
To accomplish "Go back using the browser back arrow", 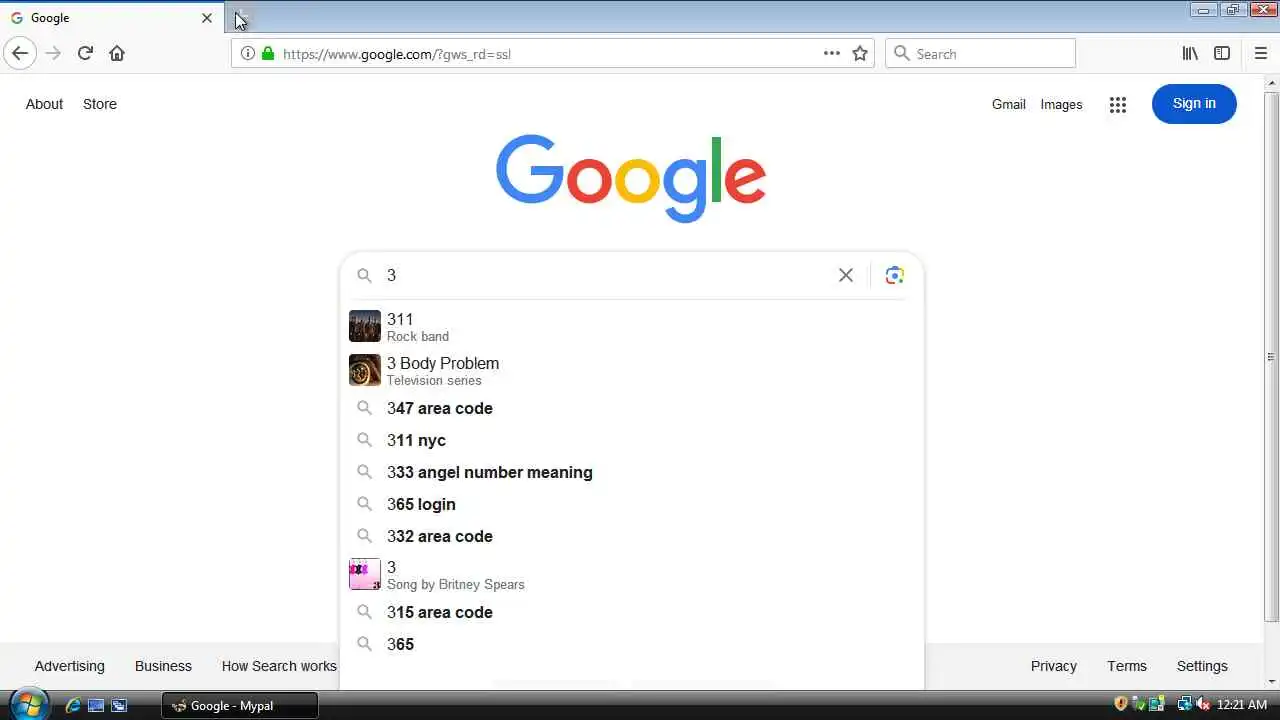I will [x=20, y=53].
